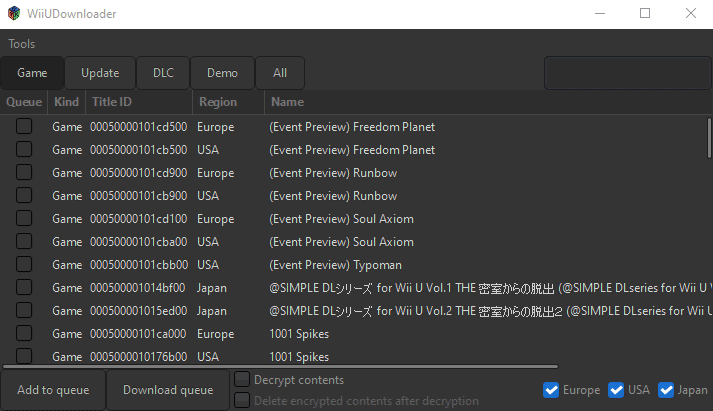
Task: Select title ID 000500001015ed00
Action: click(139, 311)
